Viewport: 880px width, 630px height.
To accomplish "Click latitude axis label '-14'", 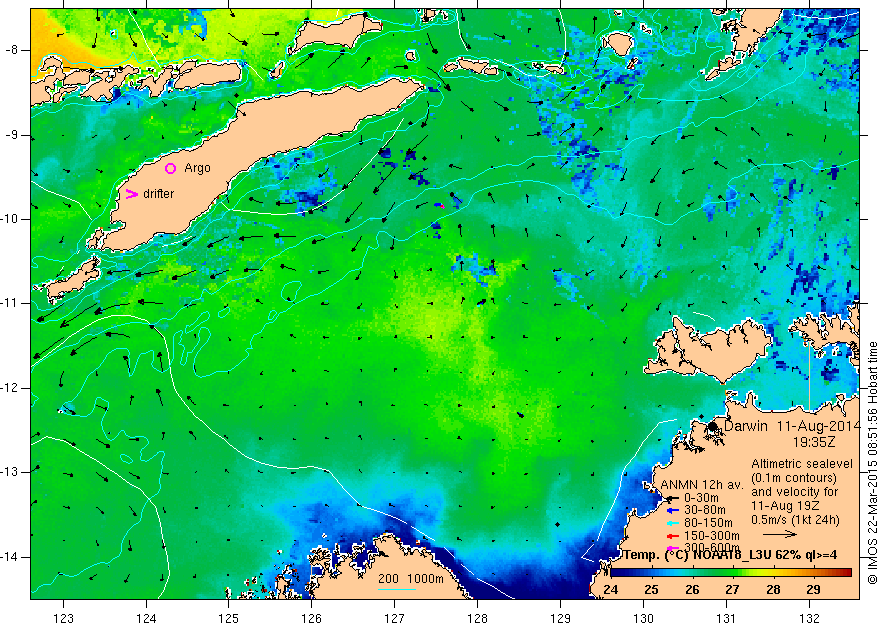I will 10,557.
